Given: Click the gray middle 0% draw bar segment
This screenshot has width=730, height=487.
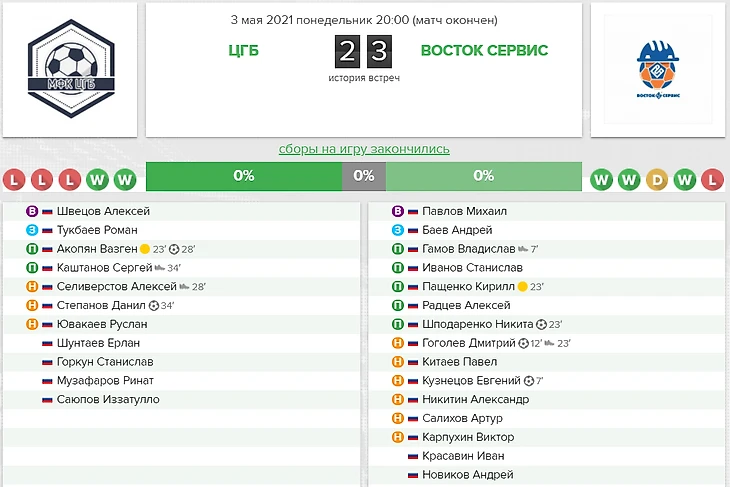Looking at the screenshot, I should [364, 176].
